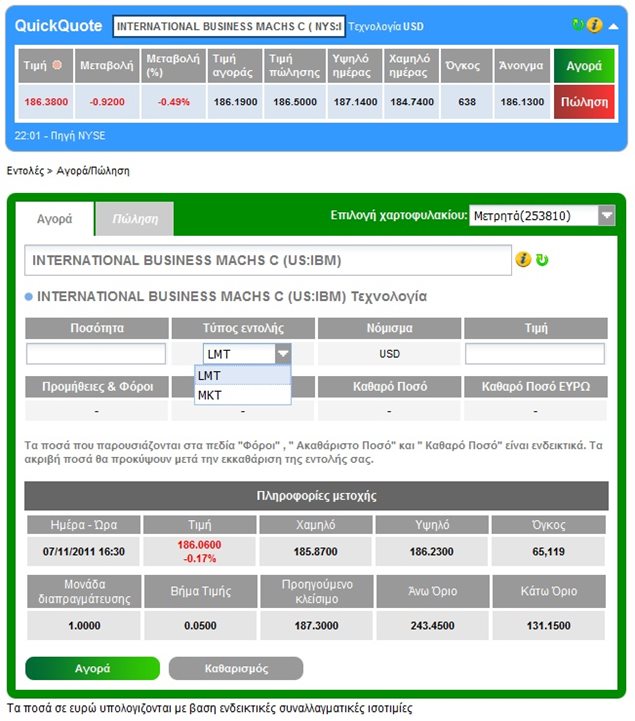635x721 pixels.
Task: Click the INTERNATIONAL BUSINESS MACHS C (US:IBM) input
Action: pyautogui.click(x=268, y=260)
